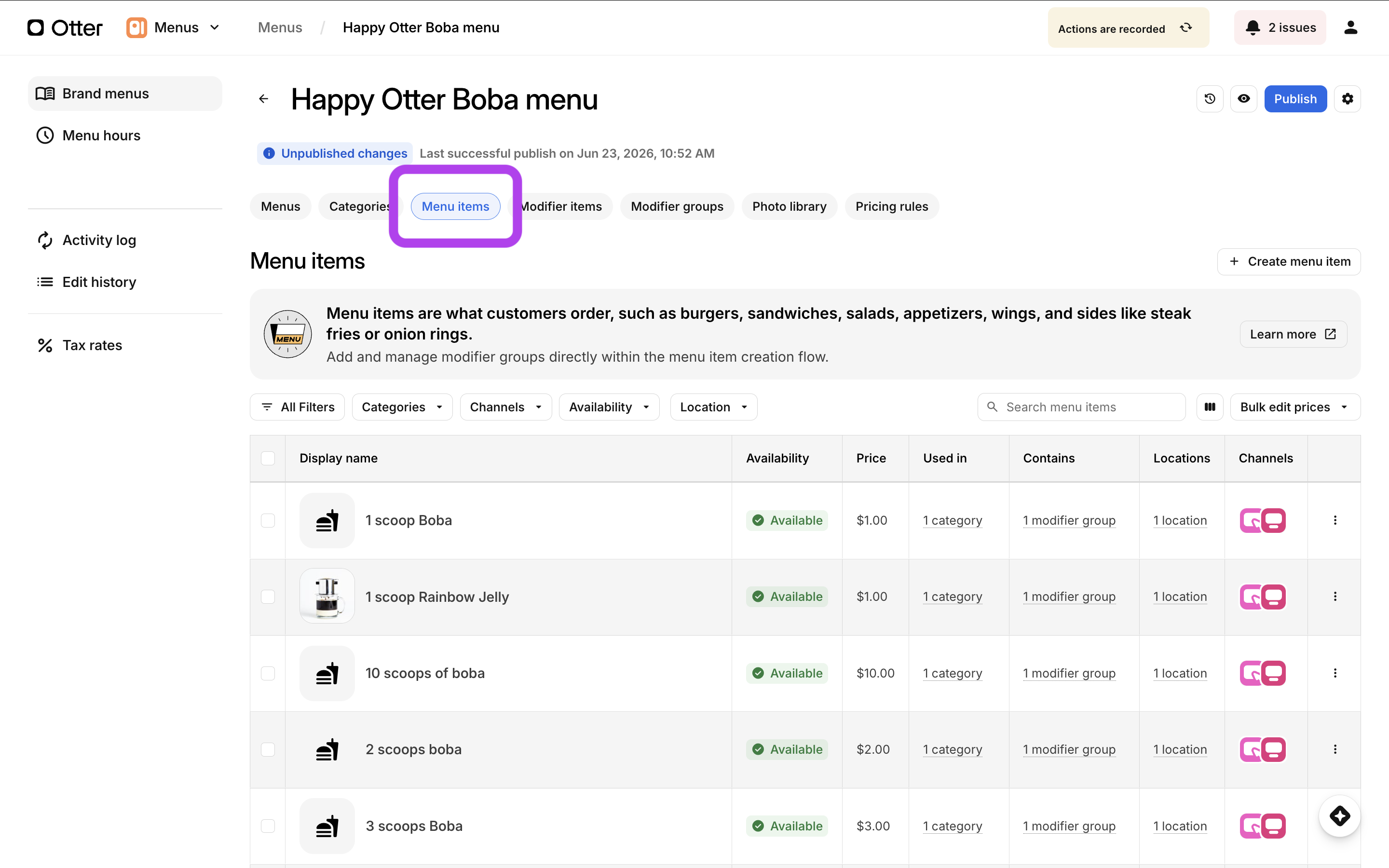Open the column settings icon
The image size is (1389, 868).
pos(1210,407)
